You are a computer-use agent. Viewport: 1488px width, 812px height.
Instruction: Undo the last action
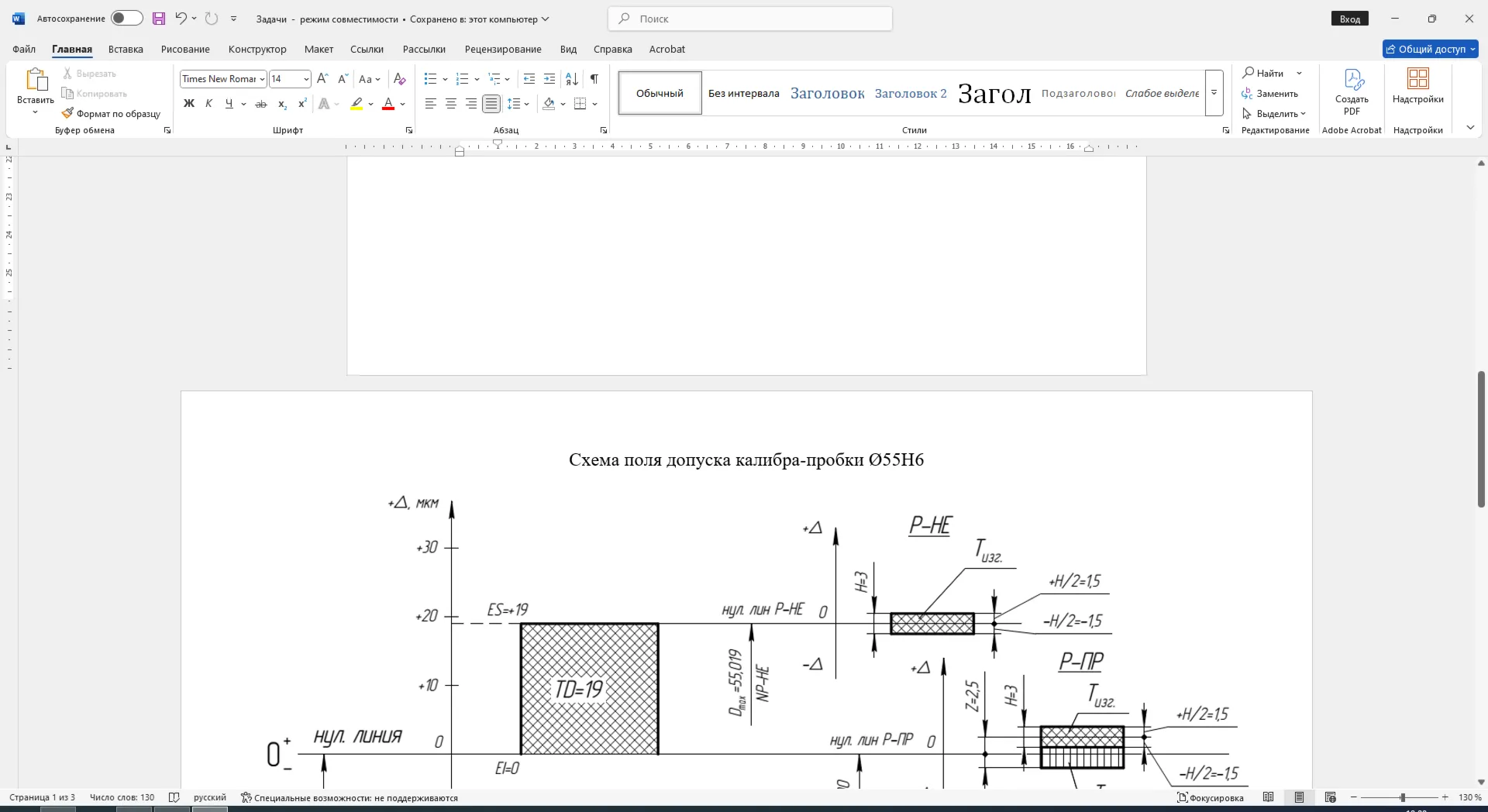point(181,19)
